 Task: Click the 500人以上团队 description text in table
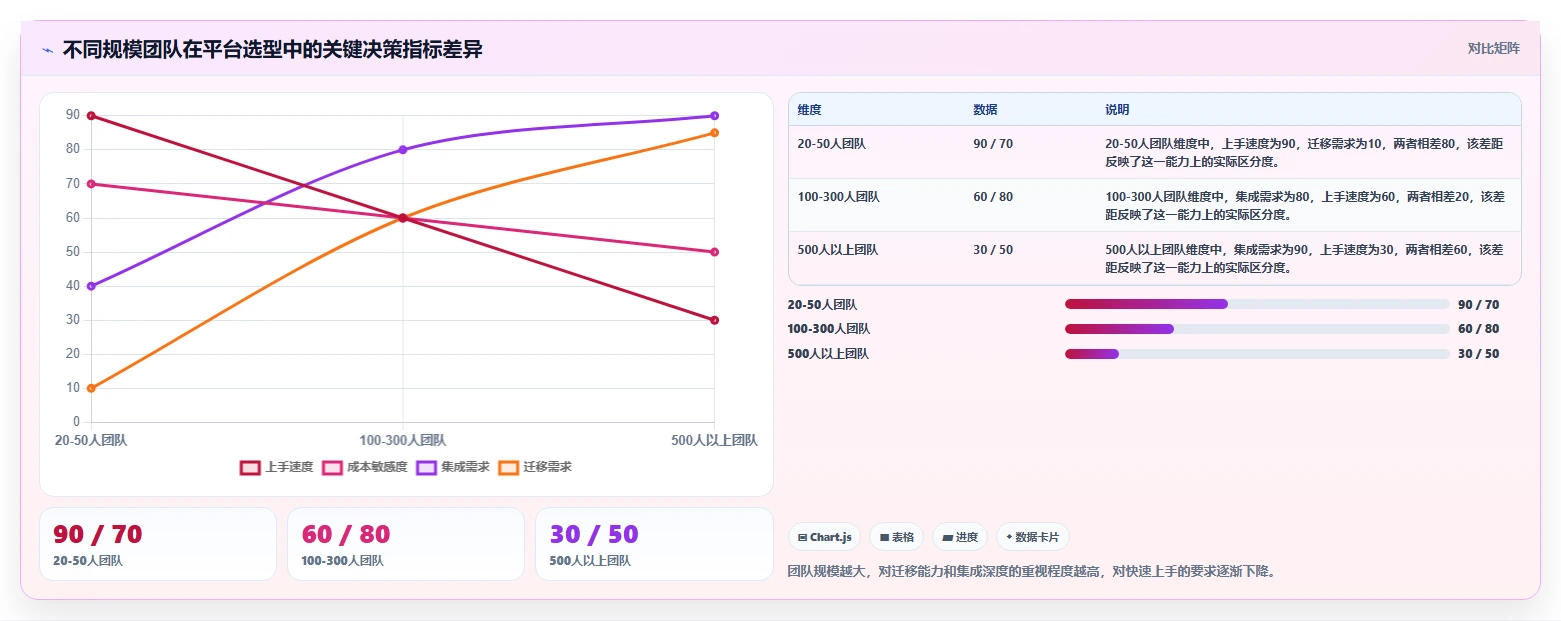[1305, 258]
